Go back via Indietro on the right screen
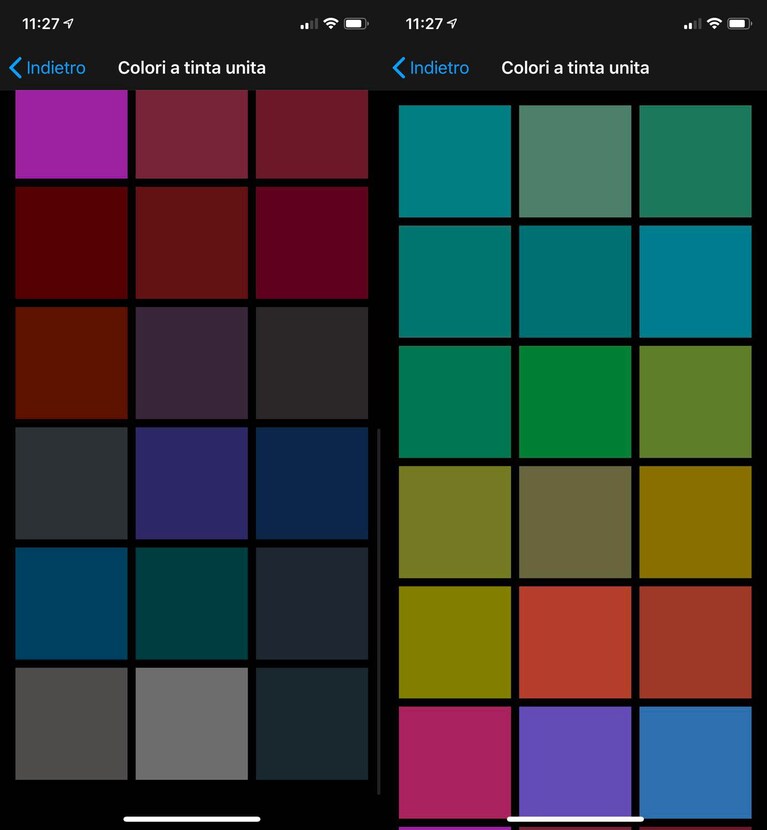The height and width of the screenshot is (830, 767). pyautogui.click(x=439, y=68)
